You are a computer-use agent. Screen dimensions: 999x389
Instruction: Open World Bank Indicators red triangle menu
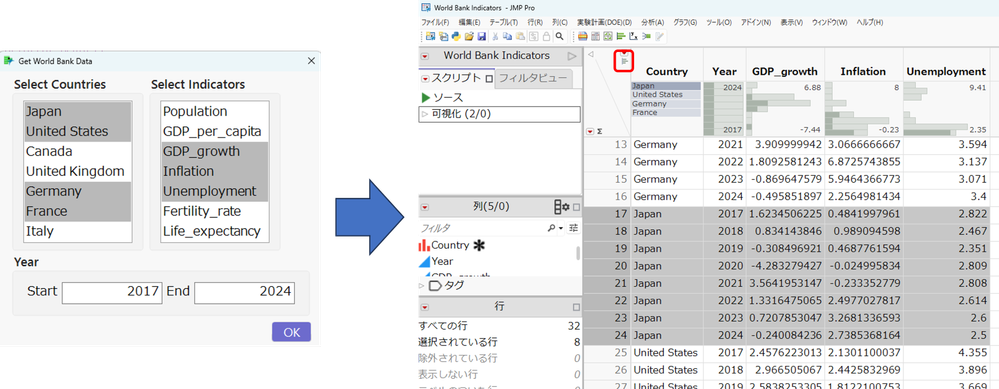pos(425,56)
